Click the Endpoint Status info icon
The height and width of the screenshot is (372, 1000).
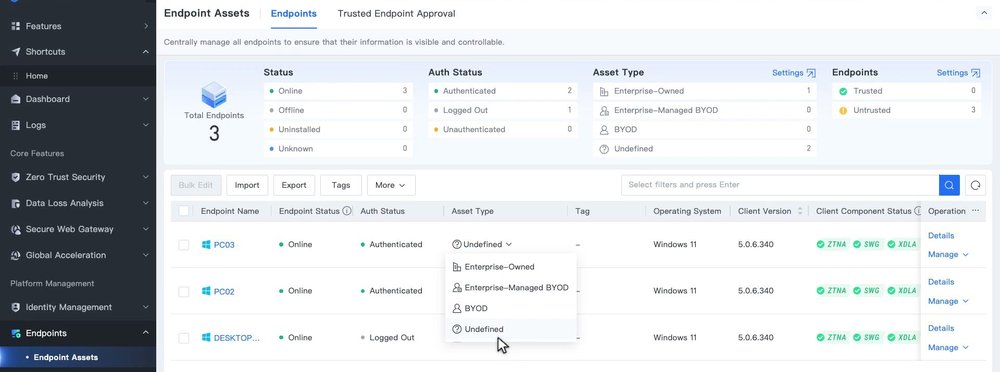(346, 211)
